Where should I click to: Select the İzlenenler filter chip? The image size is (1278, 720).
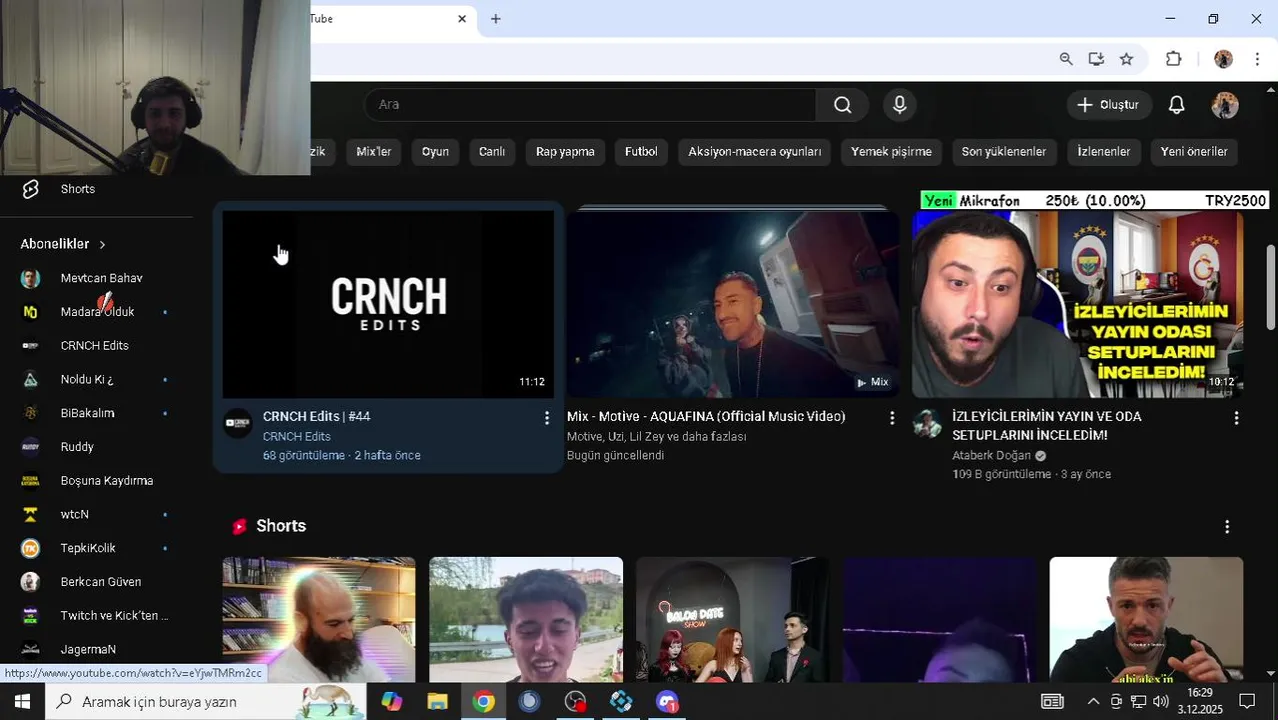[1104, 152]
